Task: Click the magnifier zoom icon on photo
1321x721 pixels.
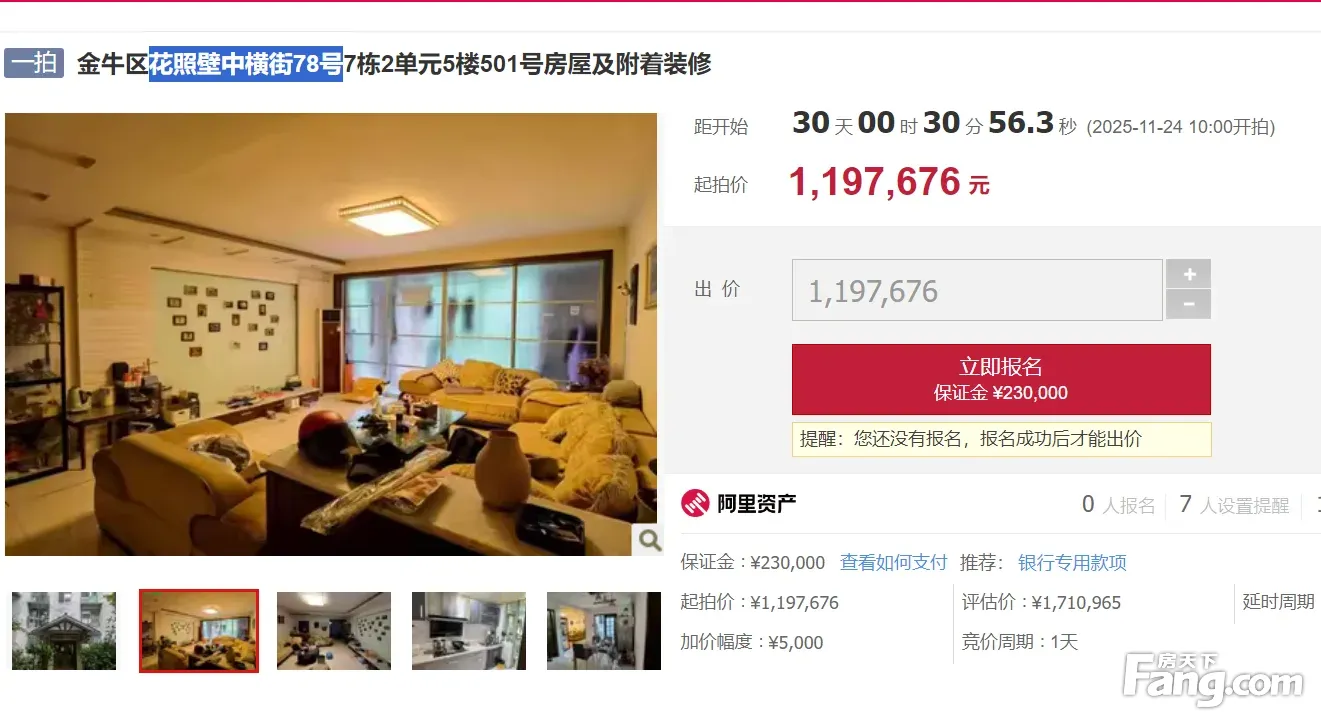Action: (x=647, y=540)
